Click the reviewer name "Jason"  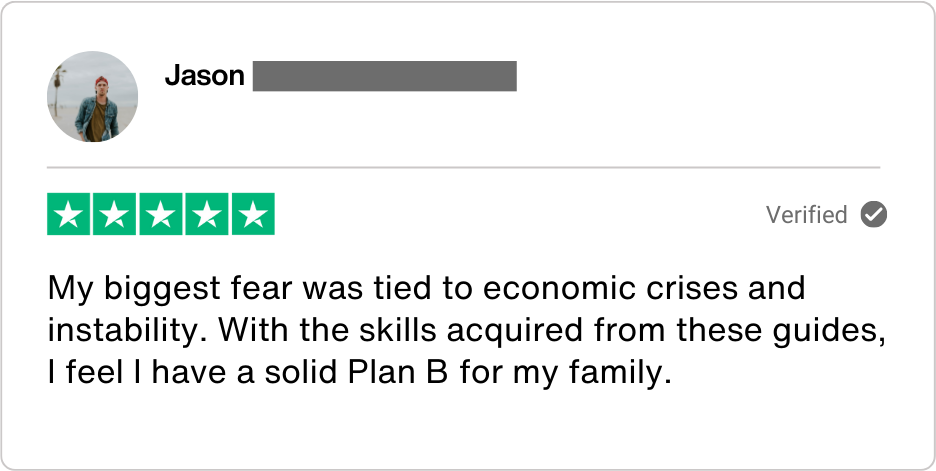pyautogui.click(x=204, y=76)
